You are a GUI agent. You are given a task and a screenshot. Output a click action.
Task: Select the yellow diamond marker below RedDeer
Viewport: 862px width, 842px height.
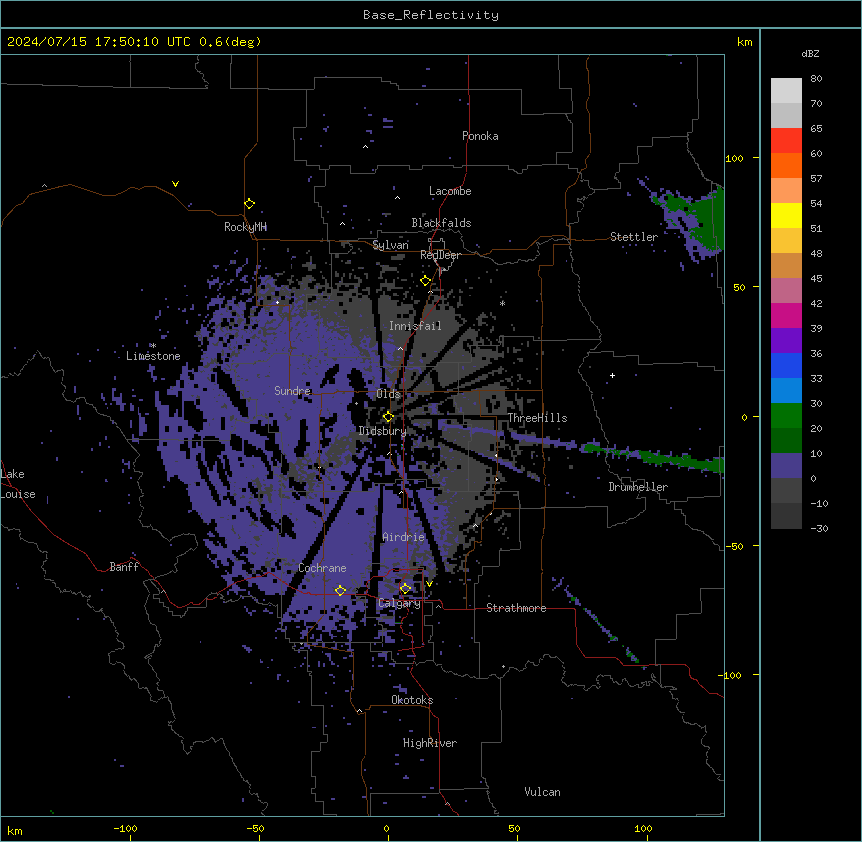tap(425, 281)
